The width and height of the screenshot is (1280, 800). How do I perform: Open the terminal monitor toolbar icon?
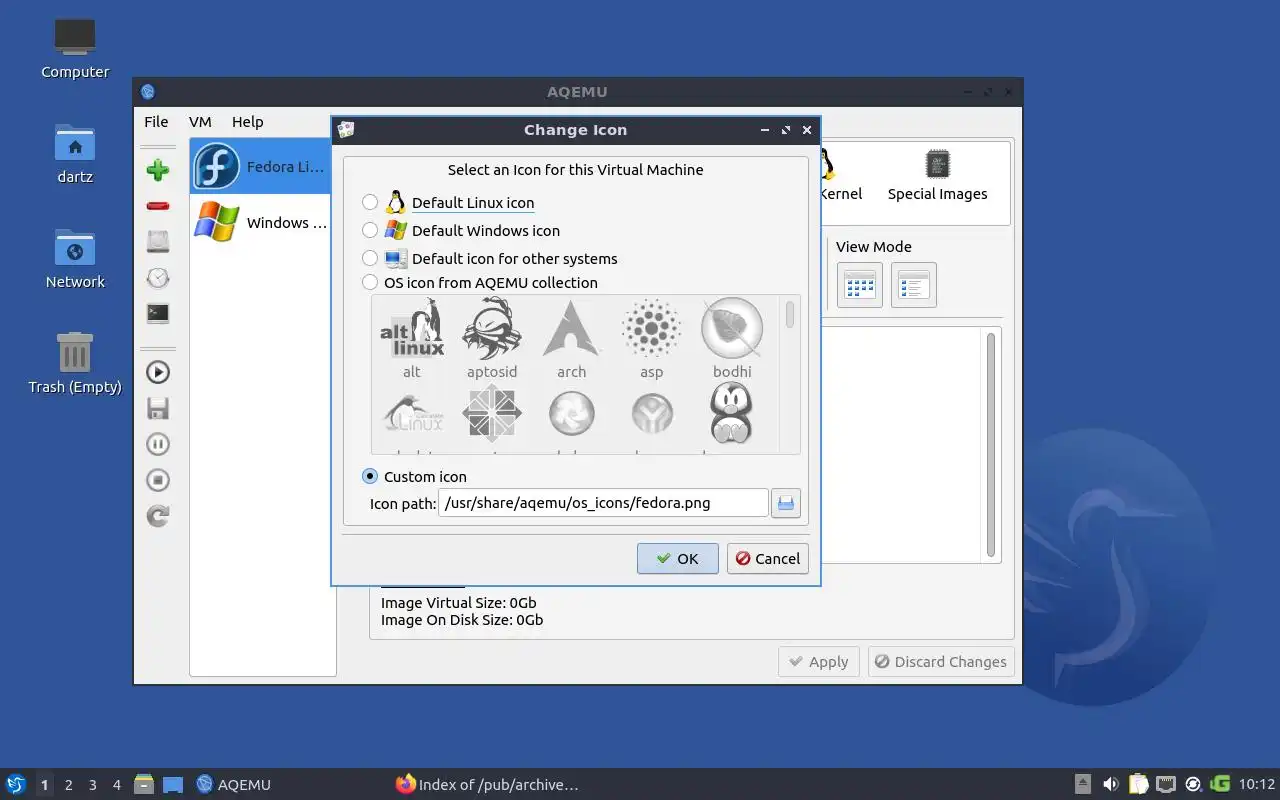(x=158, y=313)
